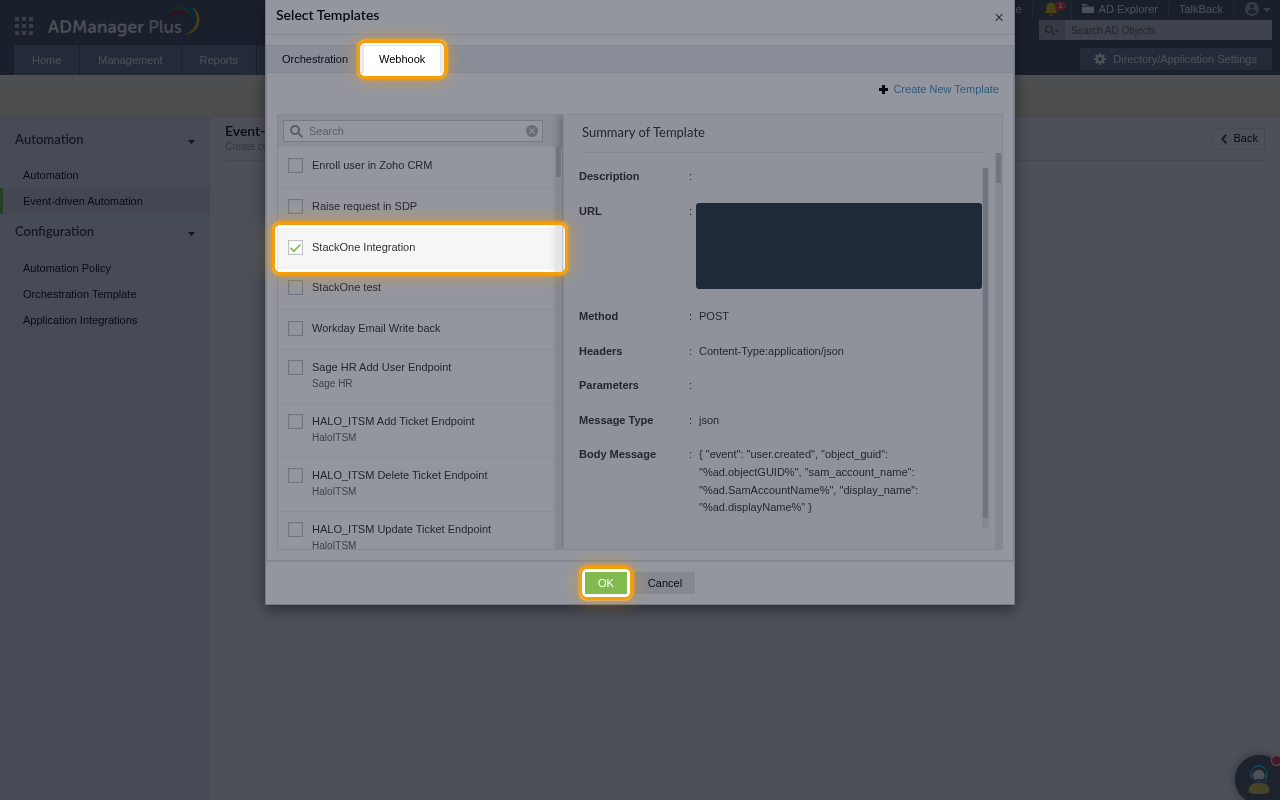Viewport: 1280px width, 800px height.
Task: Check the HALO_ITSM Delete Ticket Endpoint template
Action: click(295, 475)
